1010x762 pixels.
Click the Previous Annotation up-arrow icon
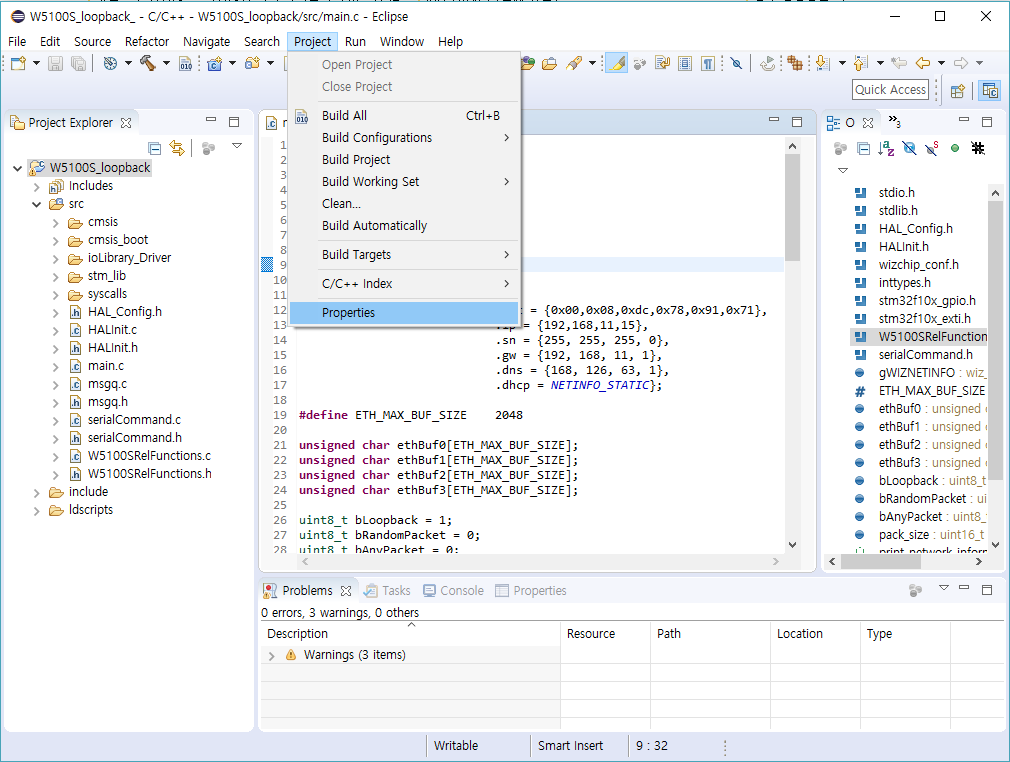tap(861, 63)
